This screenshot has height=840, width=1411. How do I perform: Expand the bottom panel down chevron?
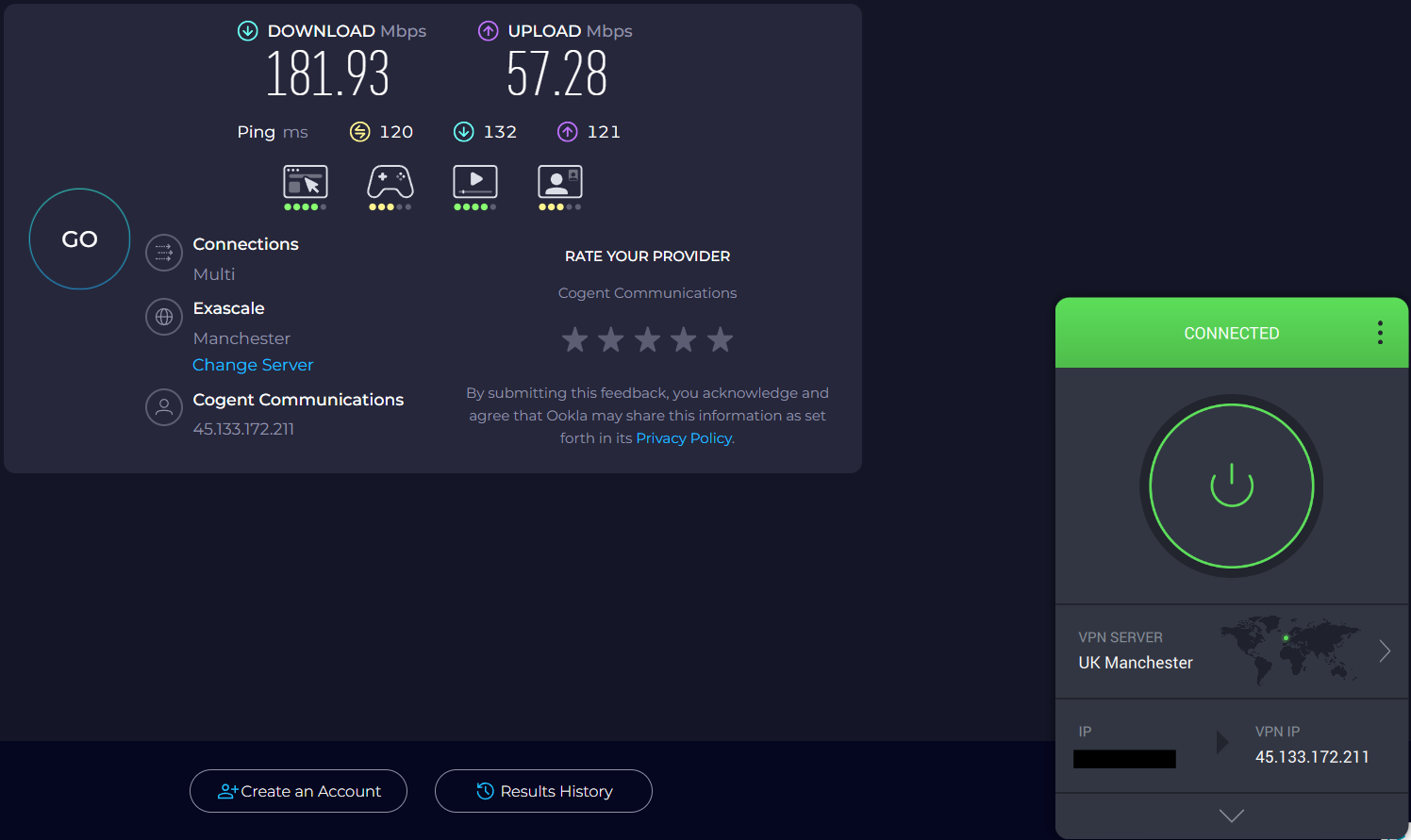pyautogui.click(x=1232, y=815)
